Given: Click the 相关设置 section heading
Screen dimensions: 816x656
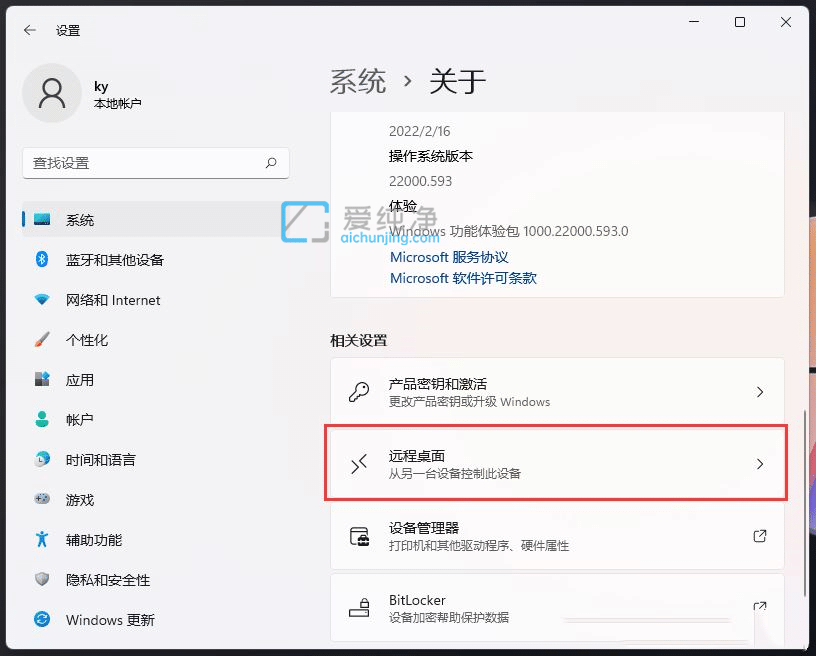Looking at the screenshot, I should [359, 341].
